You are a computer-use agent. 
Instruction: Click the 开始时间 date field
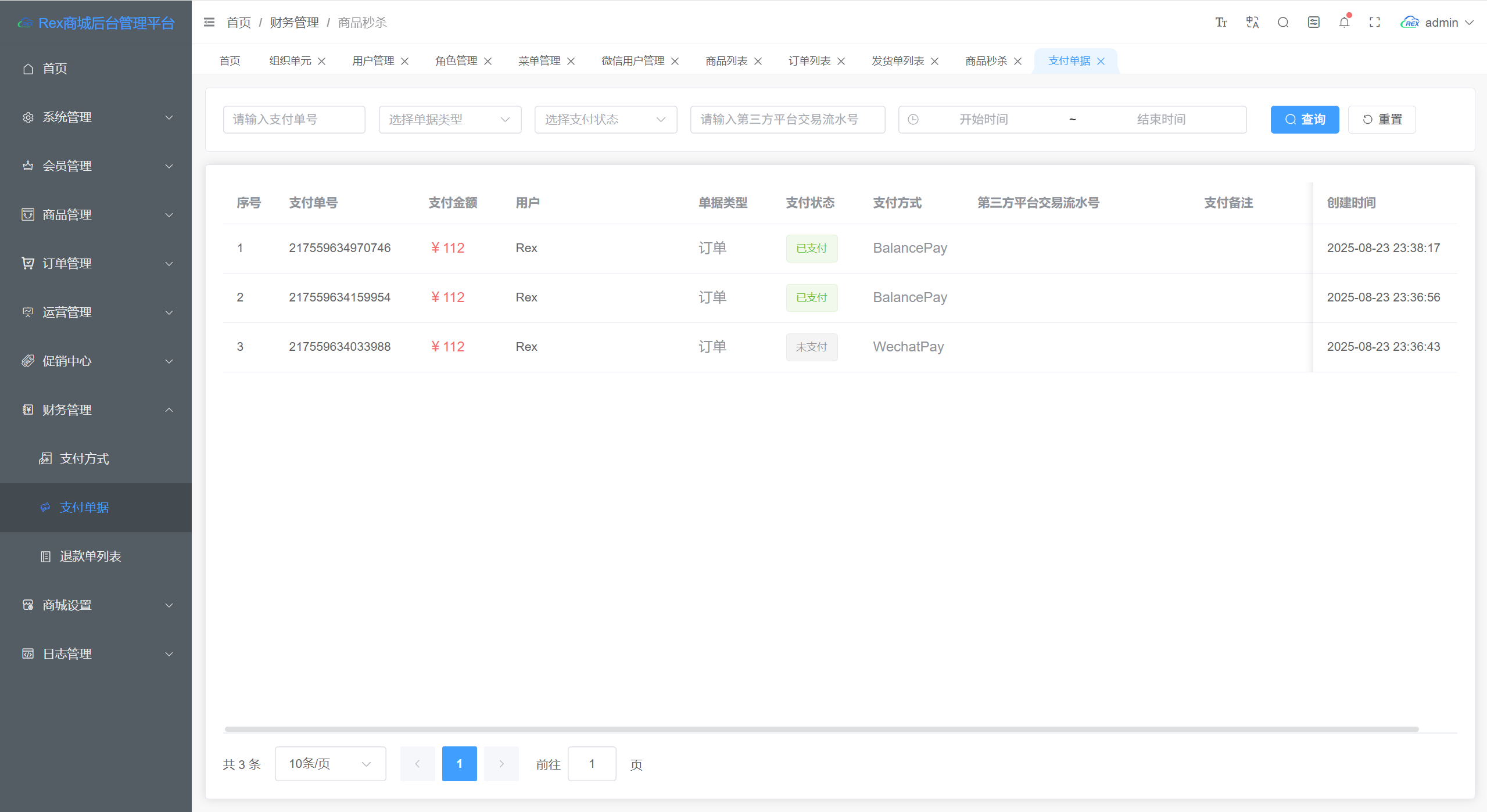(x=983, y=120)
